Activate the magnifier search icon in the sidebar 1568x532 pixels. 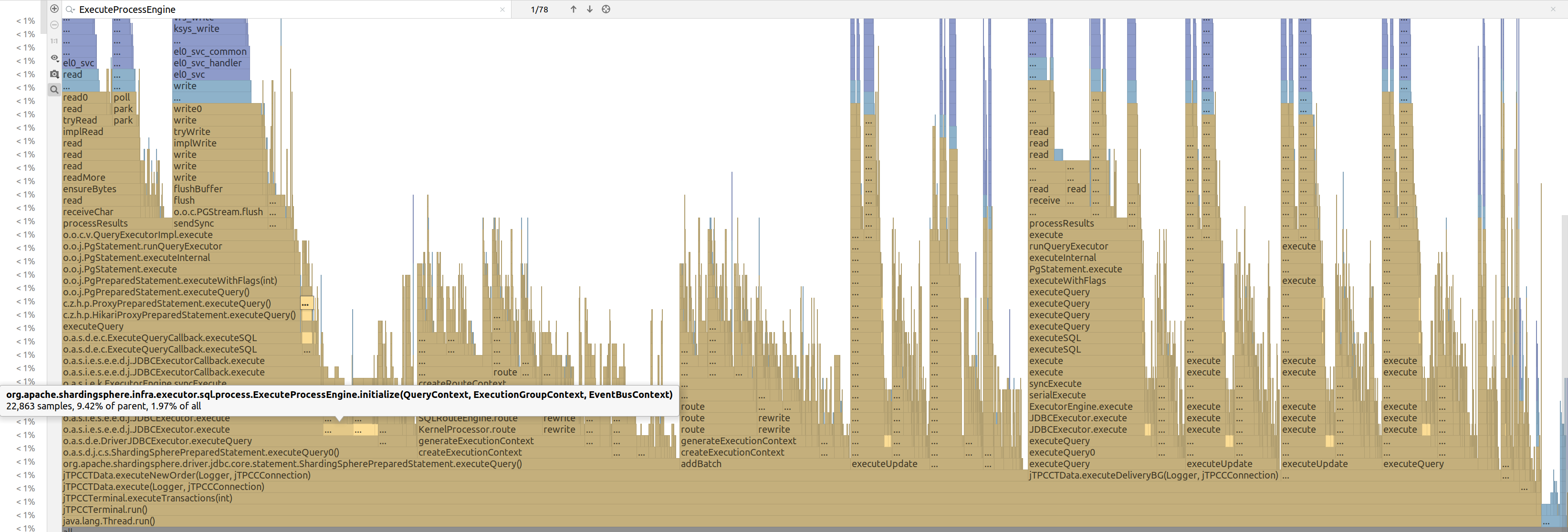tap(53, 90)
